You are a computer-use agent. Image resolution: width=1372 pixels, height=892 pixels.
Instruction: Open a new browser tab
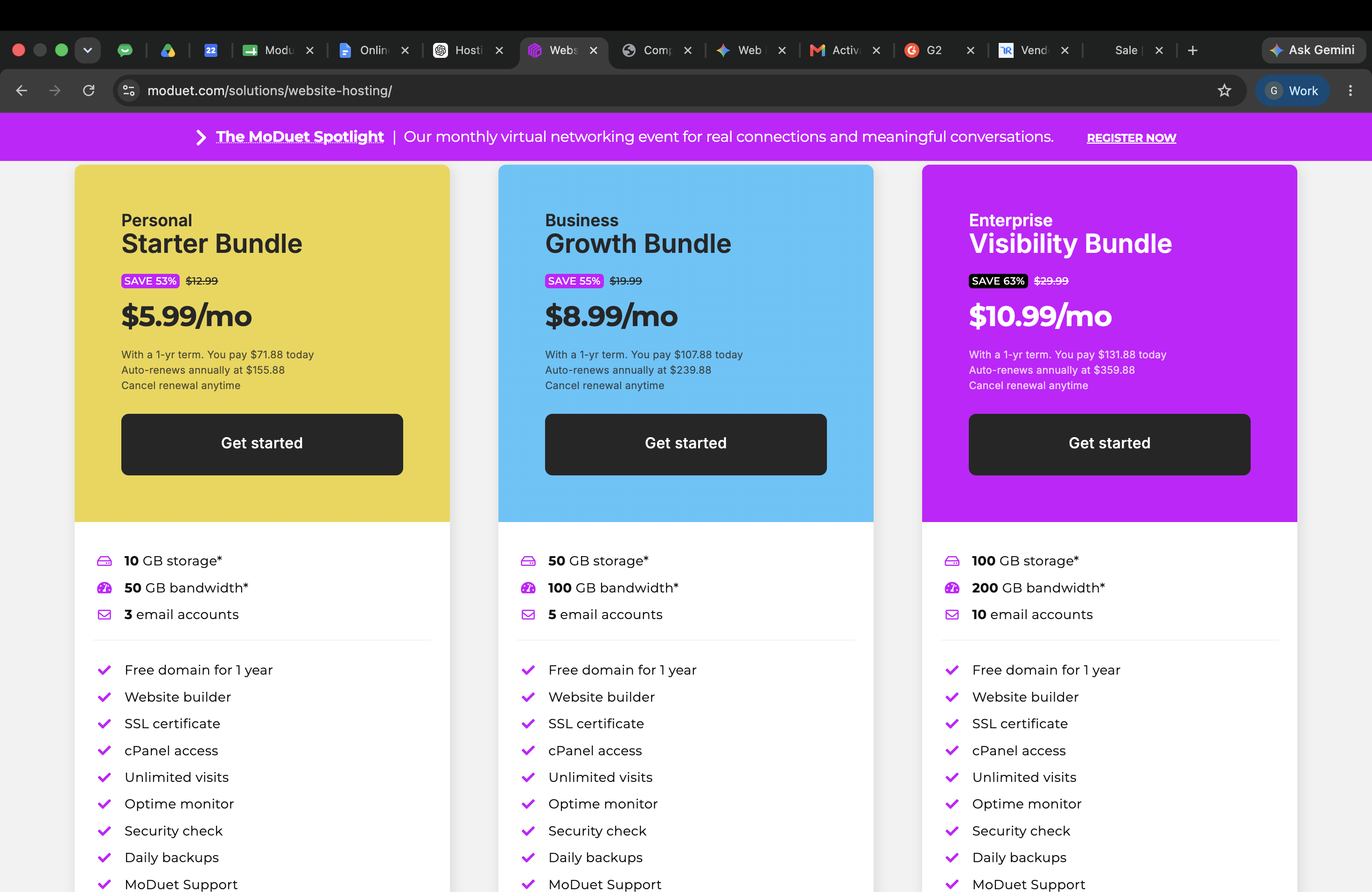click(x=1193, y=51)
